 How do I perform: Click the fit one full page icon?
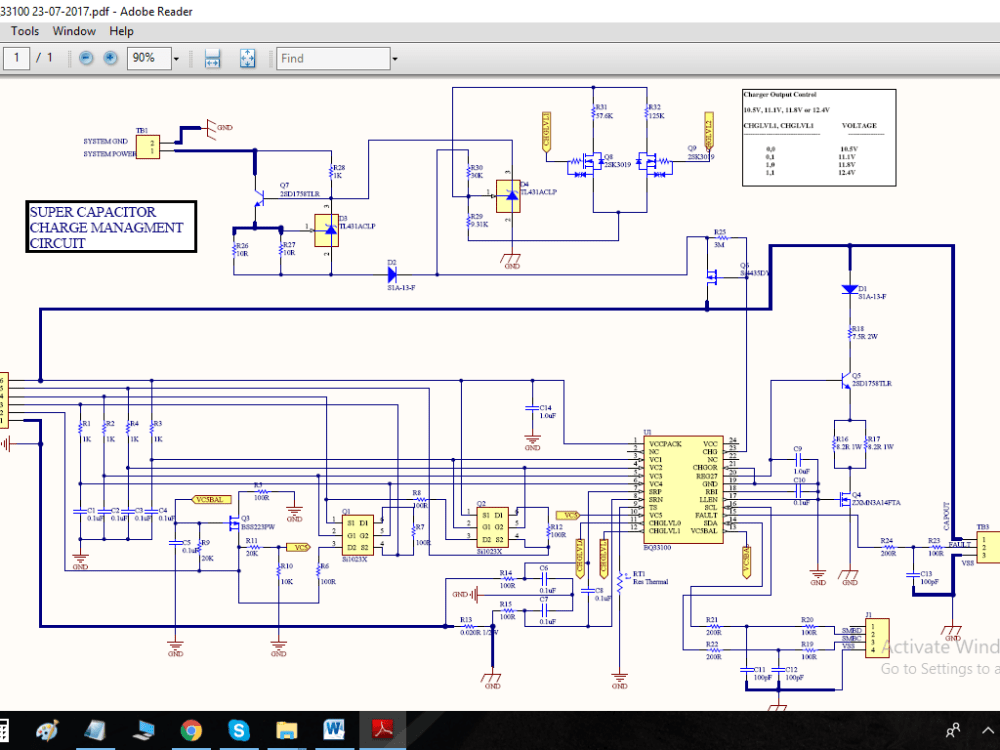click(247, 58)
